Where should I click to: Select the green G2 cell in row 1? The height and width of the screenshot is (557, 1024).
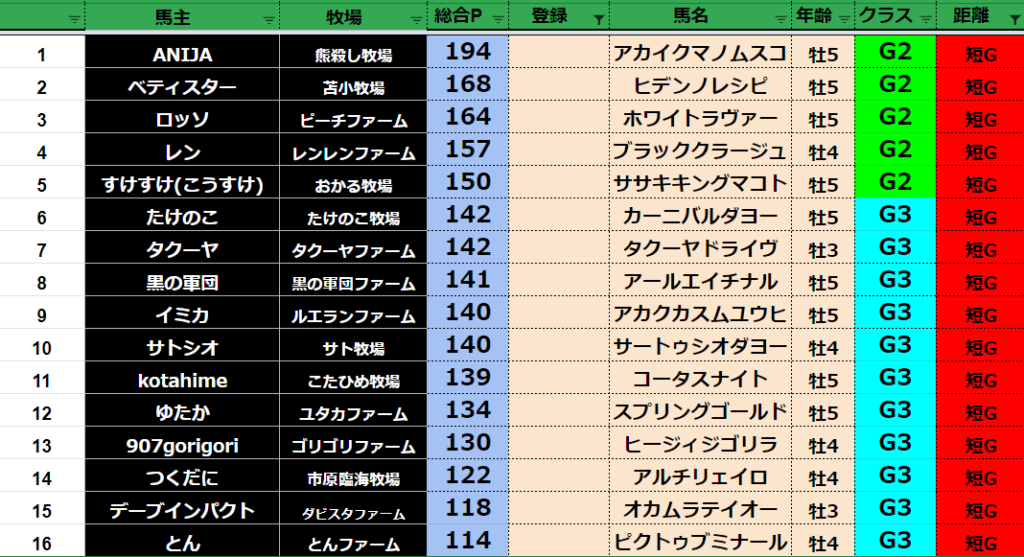[895, 52]
